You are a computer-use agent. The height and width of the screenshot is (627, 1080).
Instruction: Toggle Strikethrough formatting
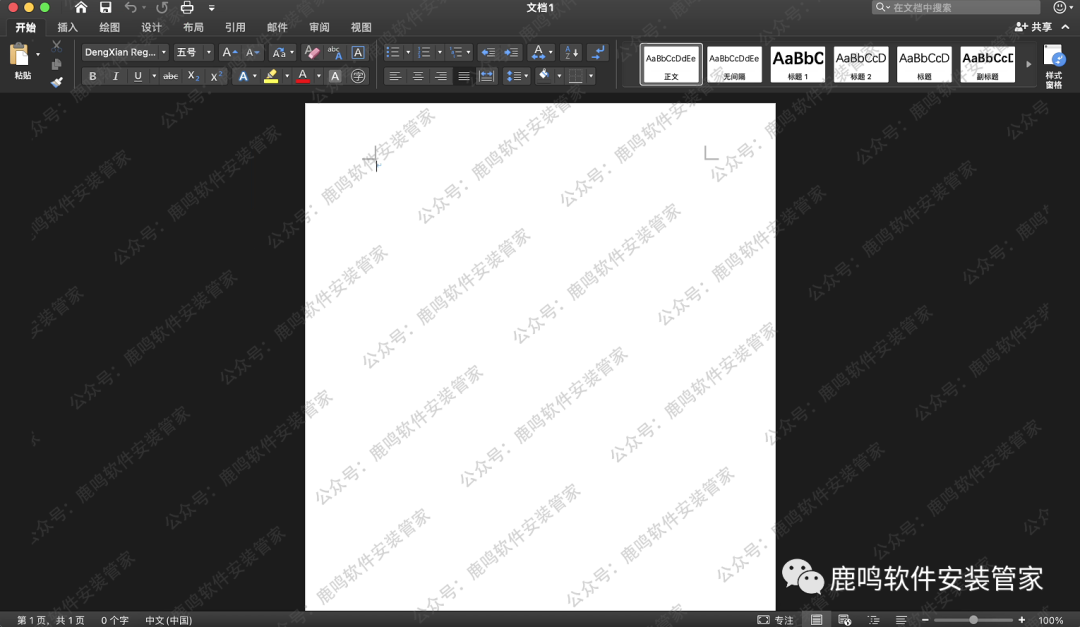[170, 76]
